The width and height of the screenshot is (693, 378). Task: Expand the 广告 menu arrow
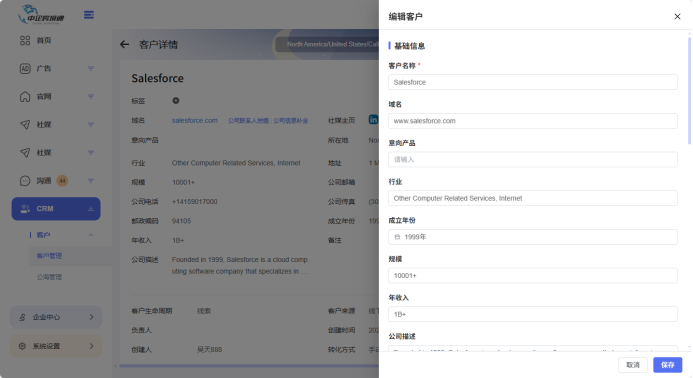point(91,69)
